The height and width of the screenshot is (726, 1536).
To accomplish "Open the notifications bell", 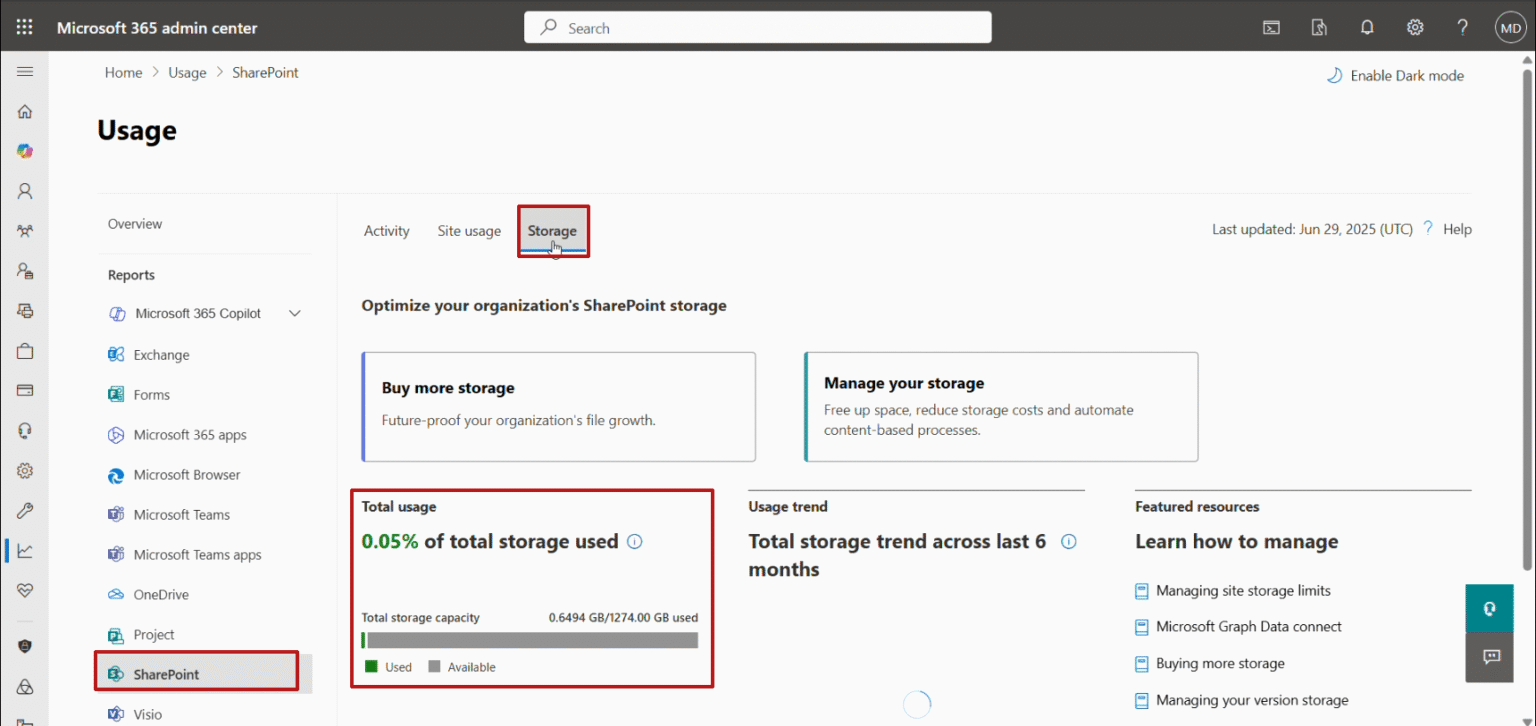I will click(x=1367, y=27).
